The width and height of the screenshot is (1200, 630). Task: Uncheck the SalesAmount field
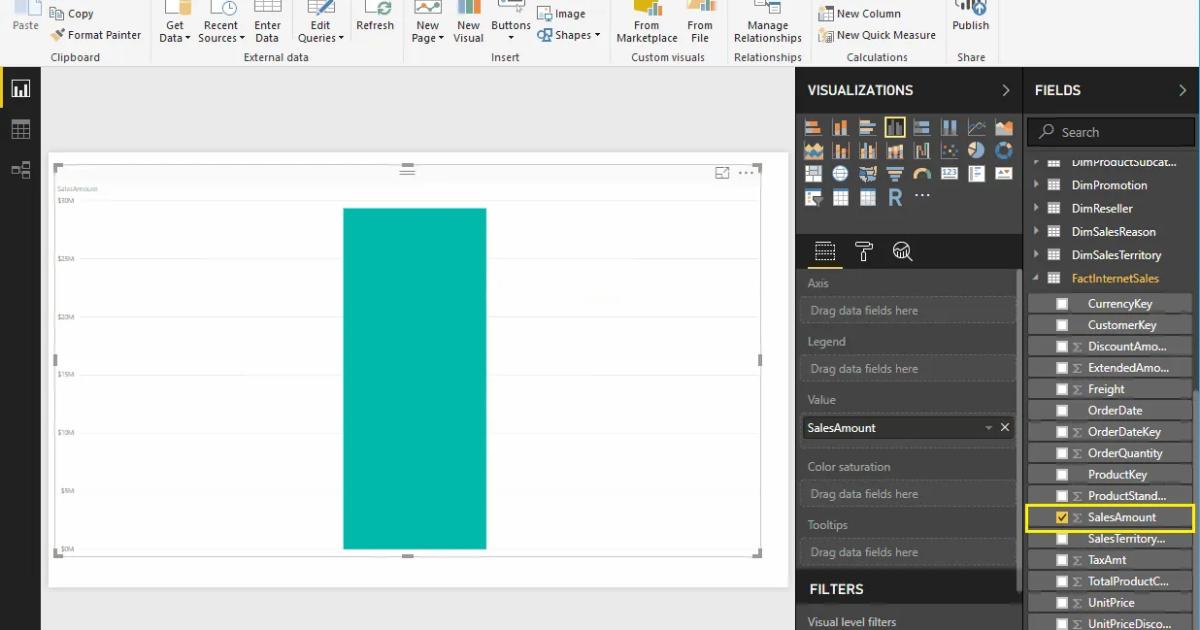[x=1061, y=517]
